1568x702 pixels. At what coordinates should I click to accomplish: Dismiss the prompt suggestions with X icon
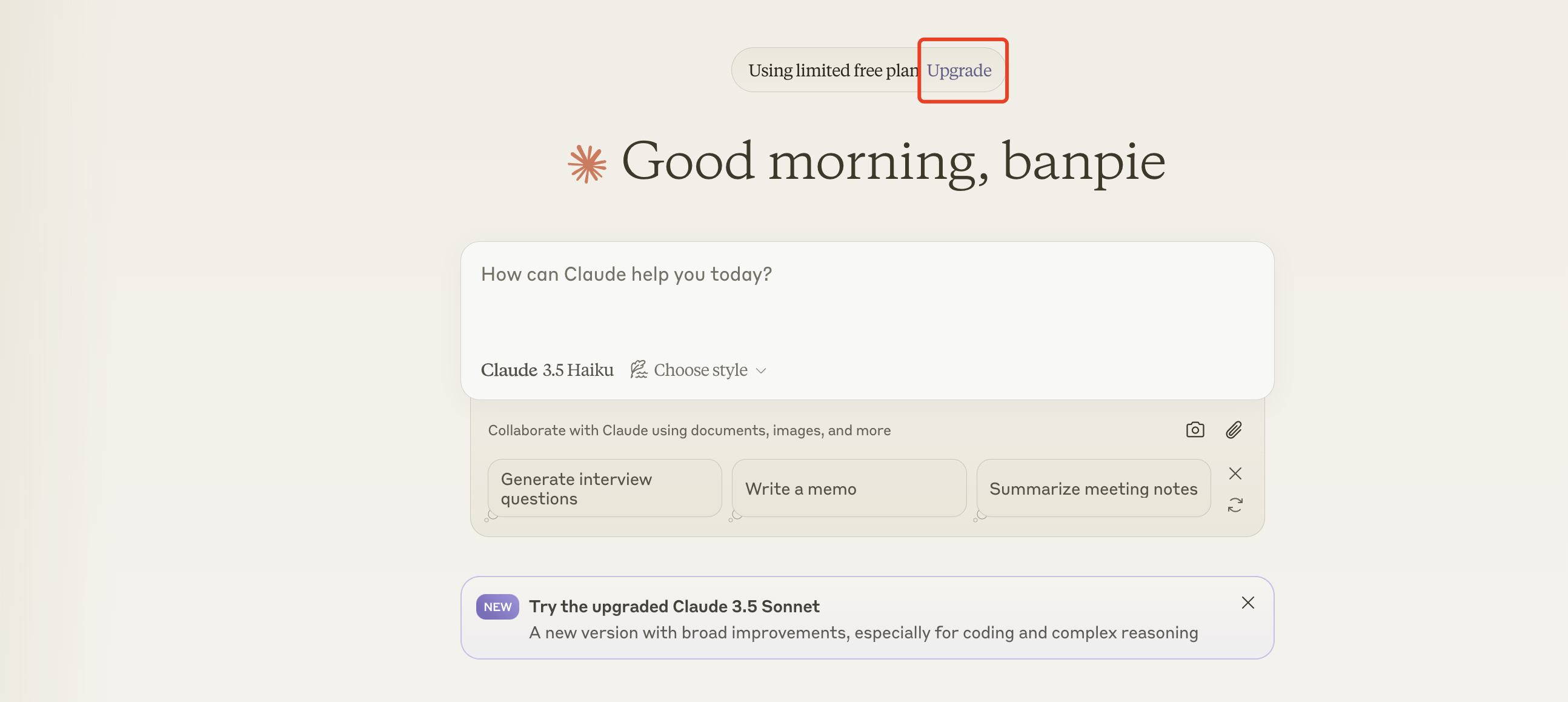[1234, 473]
